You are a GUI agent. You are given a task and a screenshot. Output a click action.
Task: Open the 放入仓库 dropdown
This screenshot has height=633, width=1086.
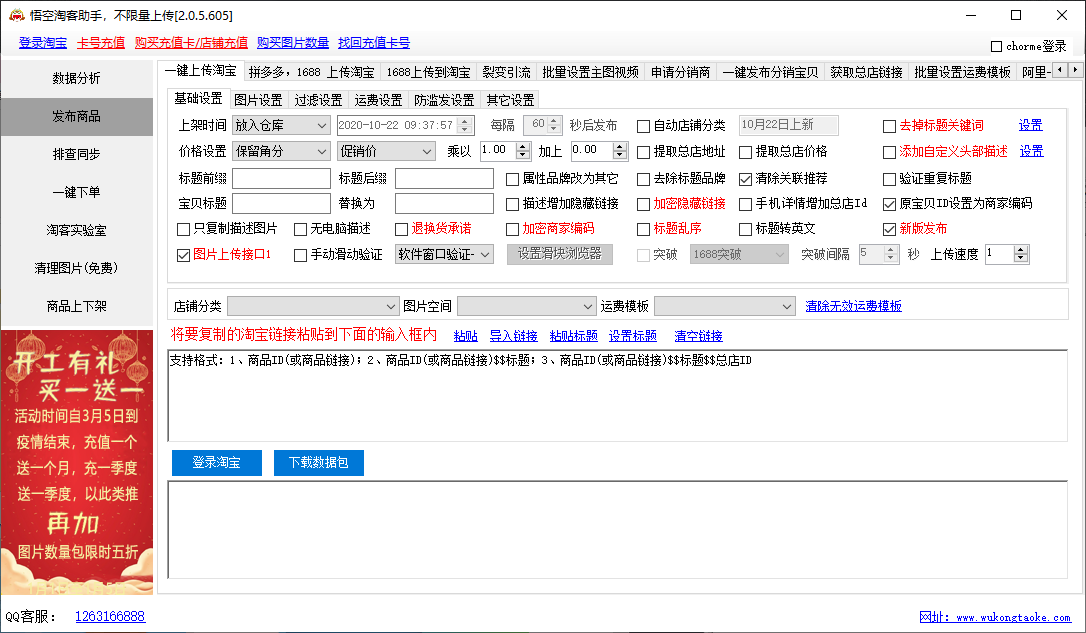281,125
